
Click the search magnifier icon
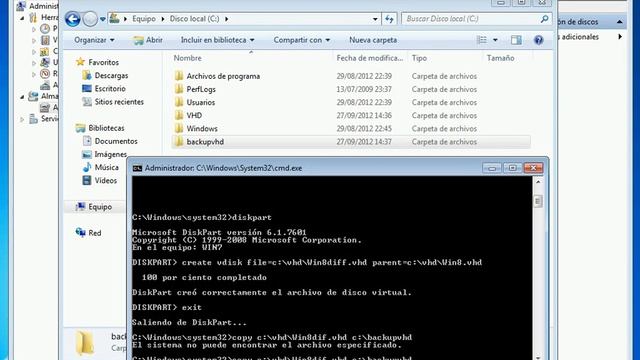(544, 19)
